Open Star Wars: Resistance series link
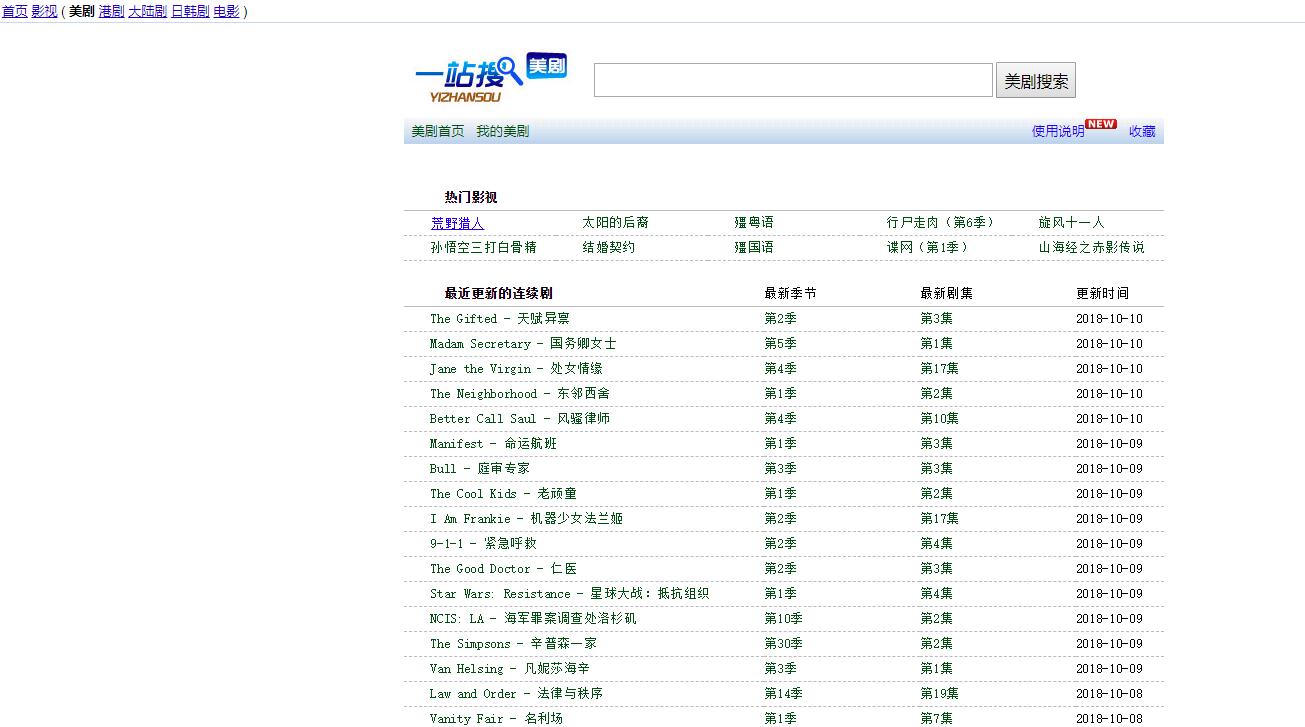The image size is (1305, 727). point(570,594)
